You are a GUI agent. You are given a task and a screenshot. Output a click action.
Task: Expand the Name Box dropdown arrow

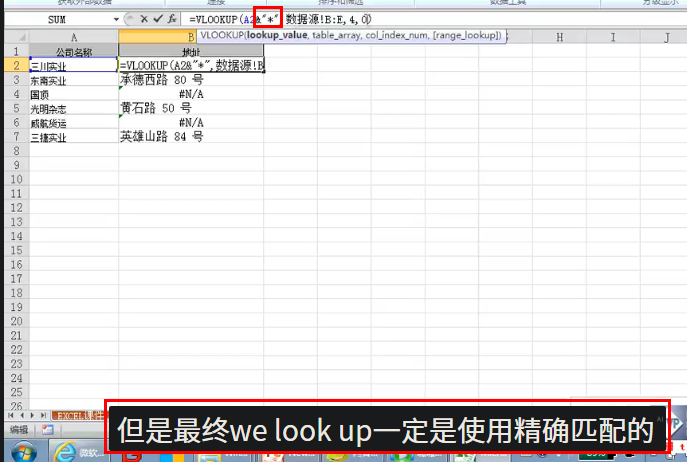[116, 19]
